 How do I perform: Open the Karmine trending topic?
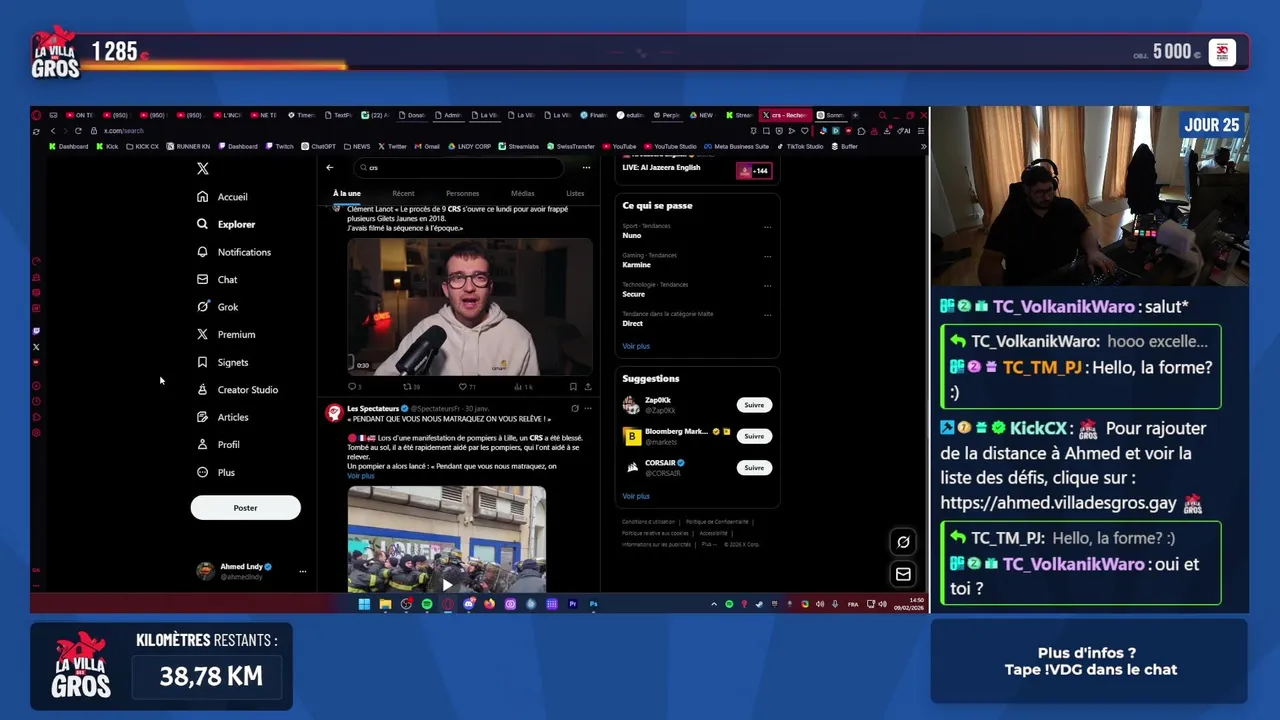636,265
